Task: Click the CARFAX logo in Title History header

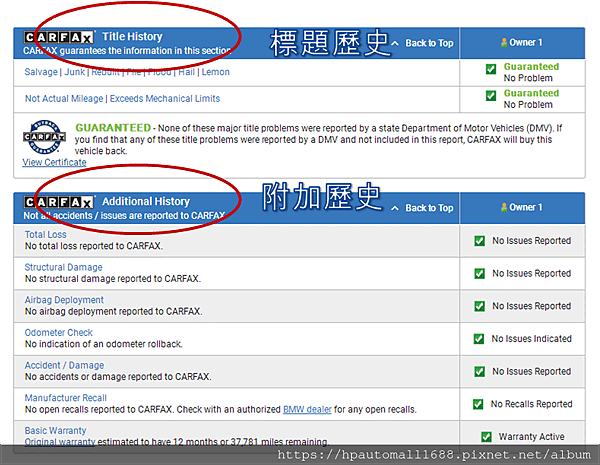Action: tap(59, 37)
